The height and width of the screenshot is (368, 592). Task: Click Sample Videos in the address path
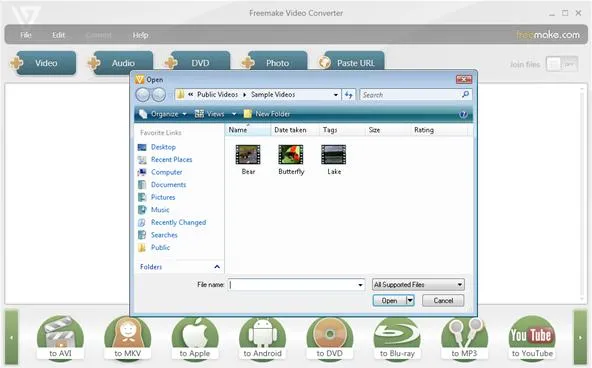pyautogui.click(x=273, y=95)
